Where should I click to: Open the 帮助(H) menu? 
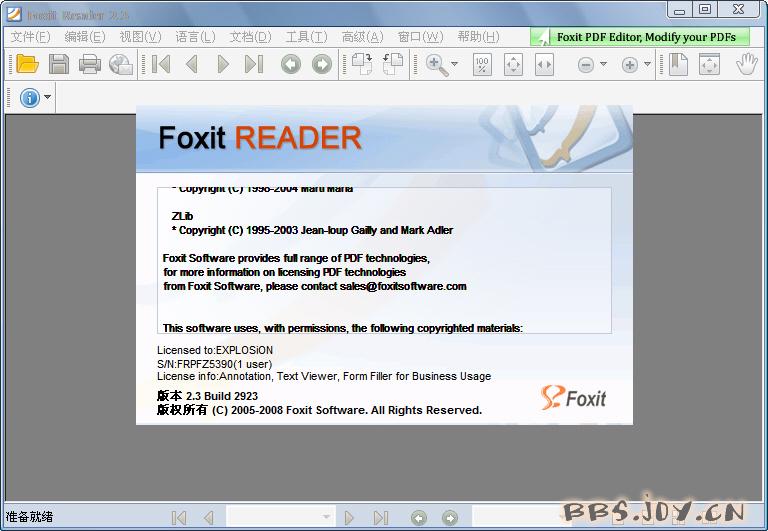click(478, 37)
